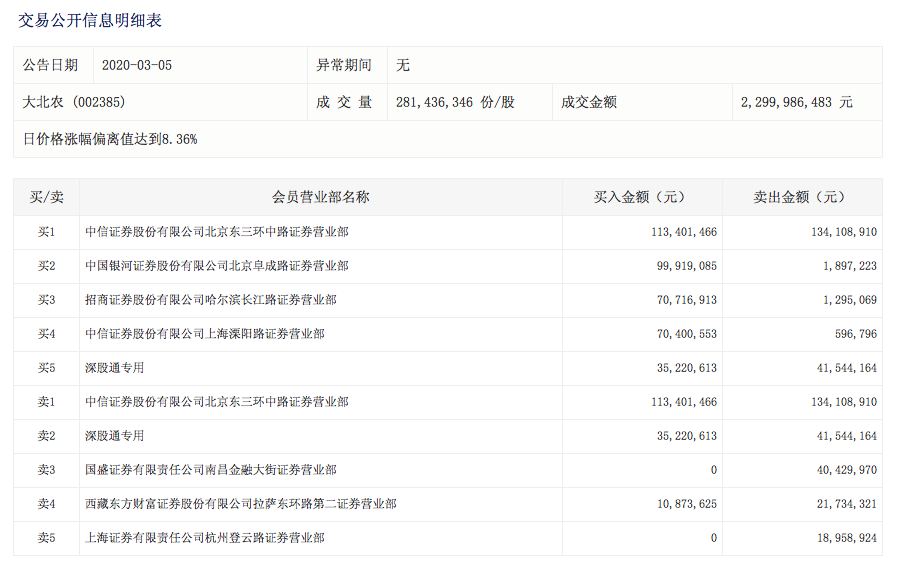Select the announcement date 2020-03-05

(137, 65)
